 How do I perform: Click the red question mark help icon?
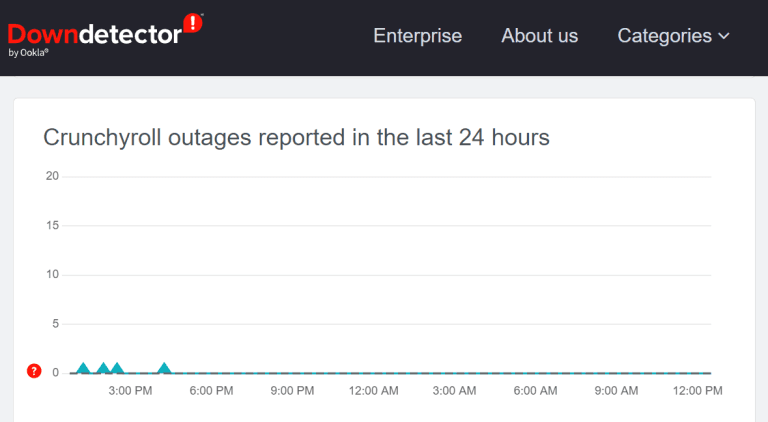(x=34, y=372)
